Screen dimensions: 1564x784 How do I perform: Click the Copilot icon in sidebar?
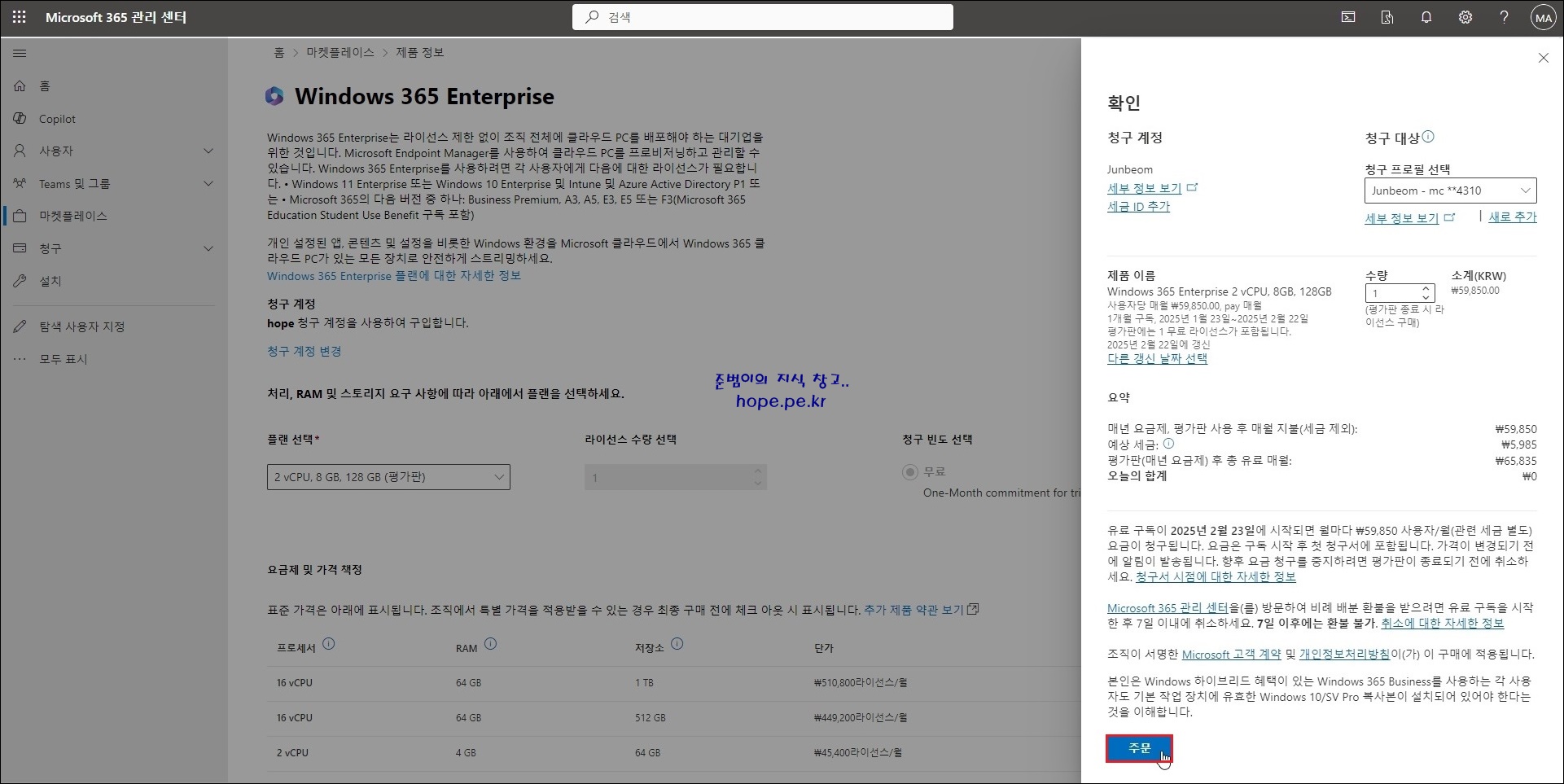coord(20,118)
